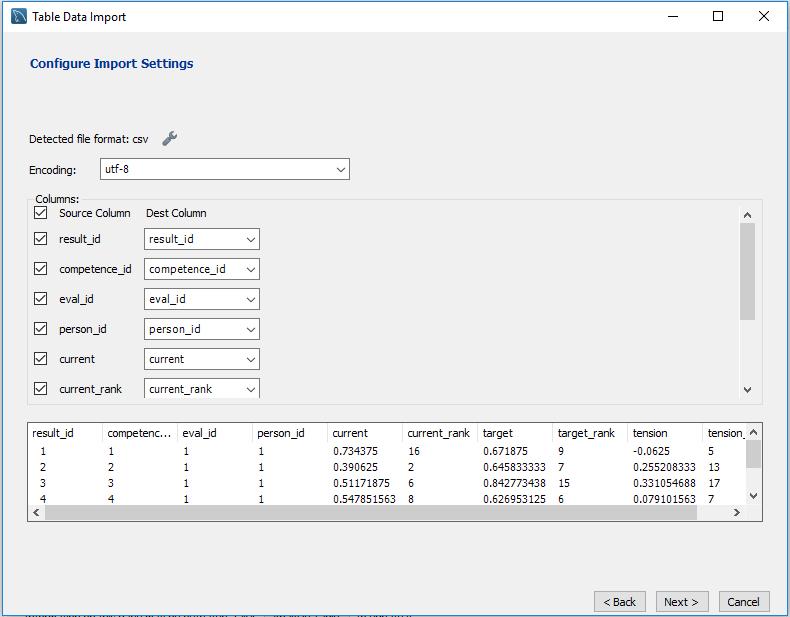Toggle the select-all columns checkbox
Screen dimensions: 790x617
40,213
